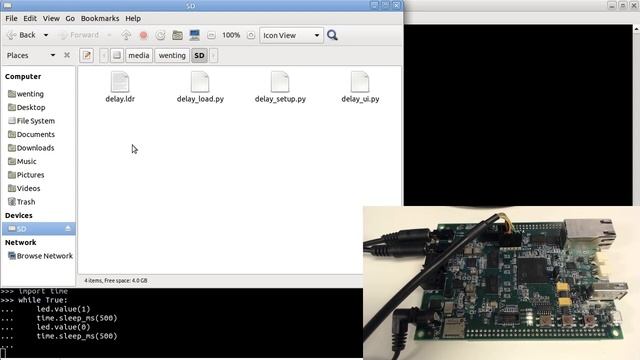
Task: Click the circuit board video thumbnail
Action: (501, 283)
